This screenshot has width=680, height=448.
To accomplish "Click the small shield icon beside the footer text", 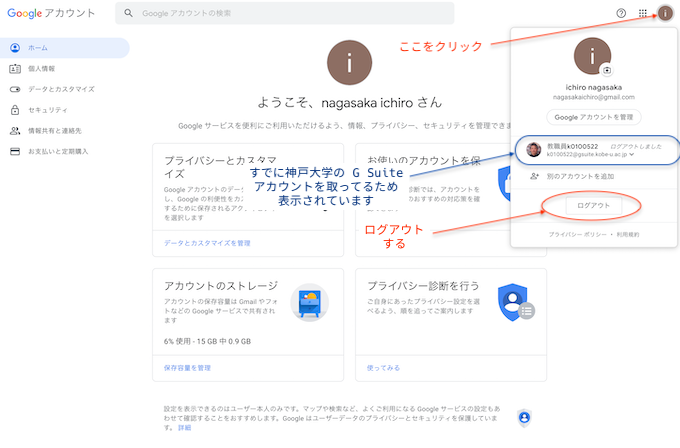I will 524,418.
